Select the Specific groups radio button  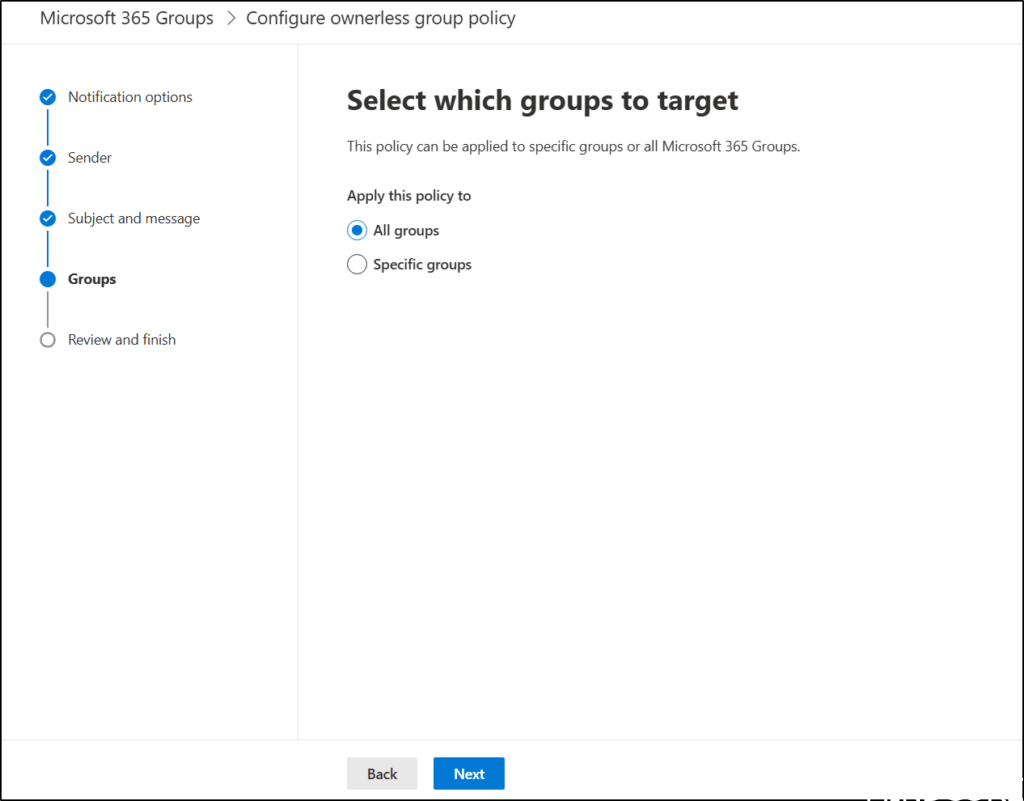[x=357, y=265]
